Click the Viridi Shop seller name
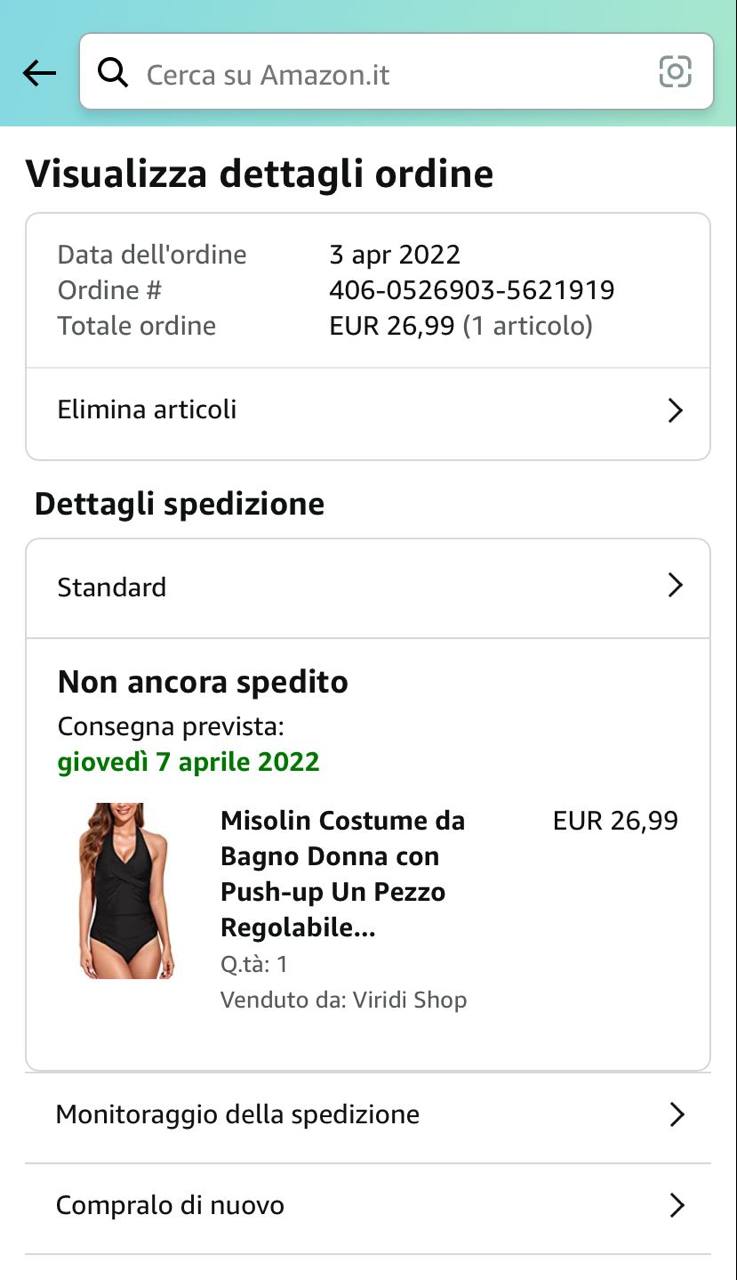 pos(409,999)
